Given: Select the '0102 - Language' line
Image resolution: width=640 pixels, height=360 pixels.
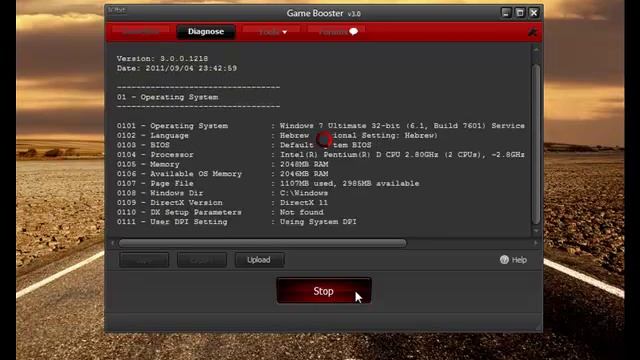Looking at the screenshot, I should coord(277,136).
